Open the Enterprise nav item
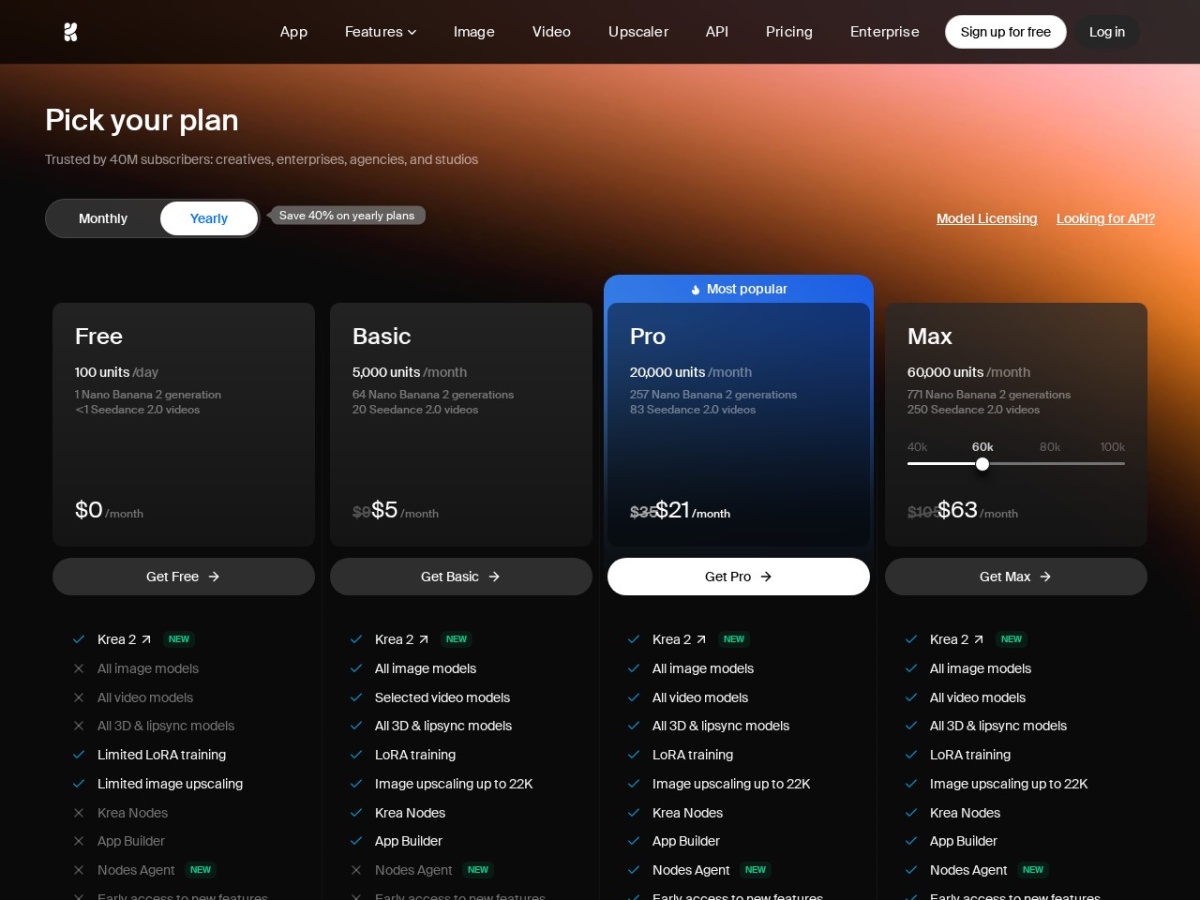The image size is (1200, 900). click(x=884, y=32)
